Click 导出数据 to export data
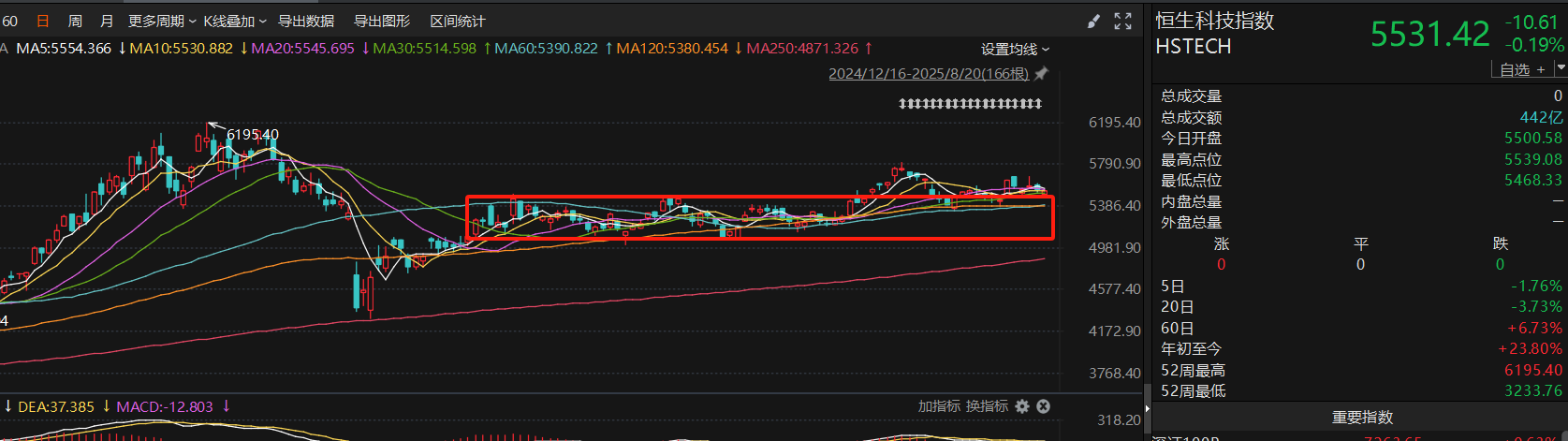1568x441 pixels. point(306,21)
